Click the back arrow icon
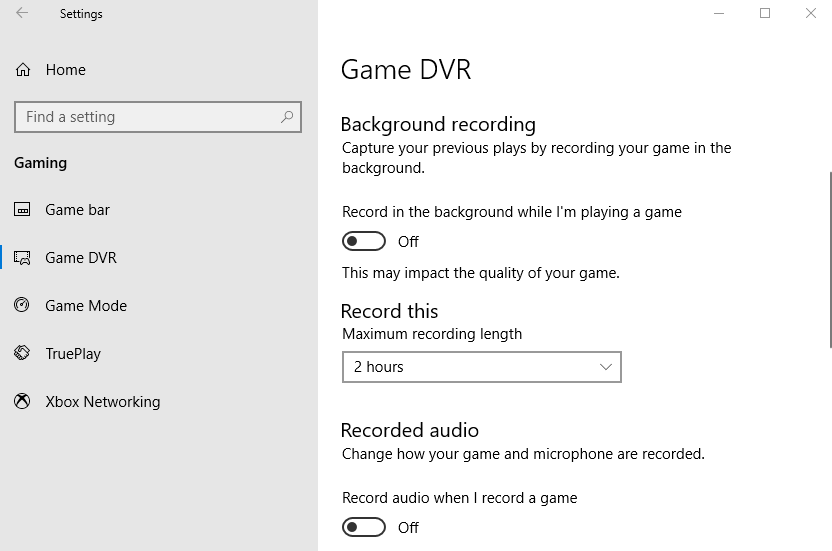Viewport: 832px width, 551px height. coord(22,13)
